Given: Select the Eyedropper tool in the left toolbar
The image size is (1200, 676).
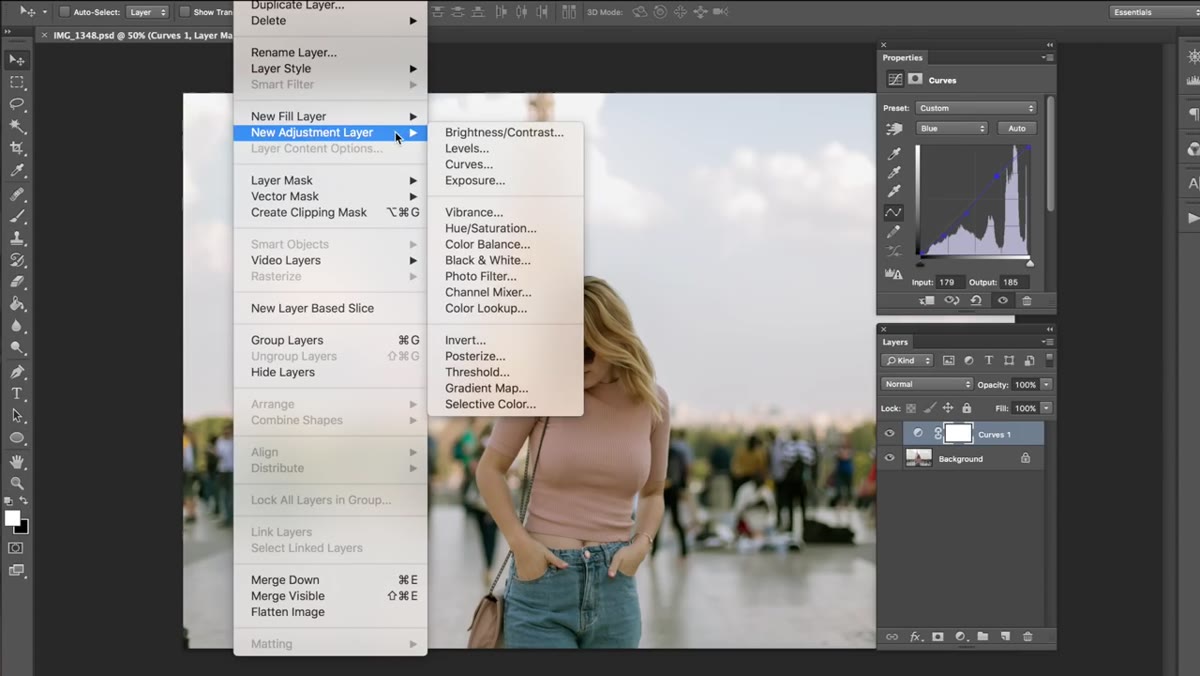Looking at the screenshot, I should click(17, 171).
